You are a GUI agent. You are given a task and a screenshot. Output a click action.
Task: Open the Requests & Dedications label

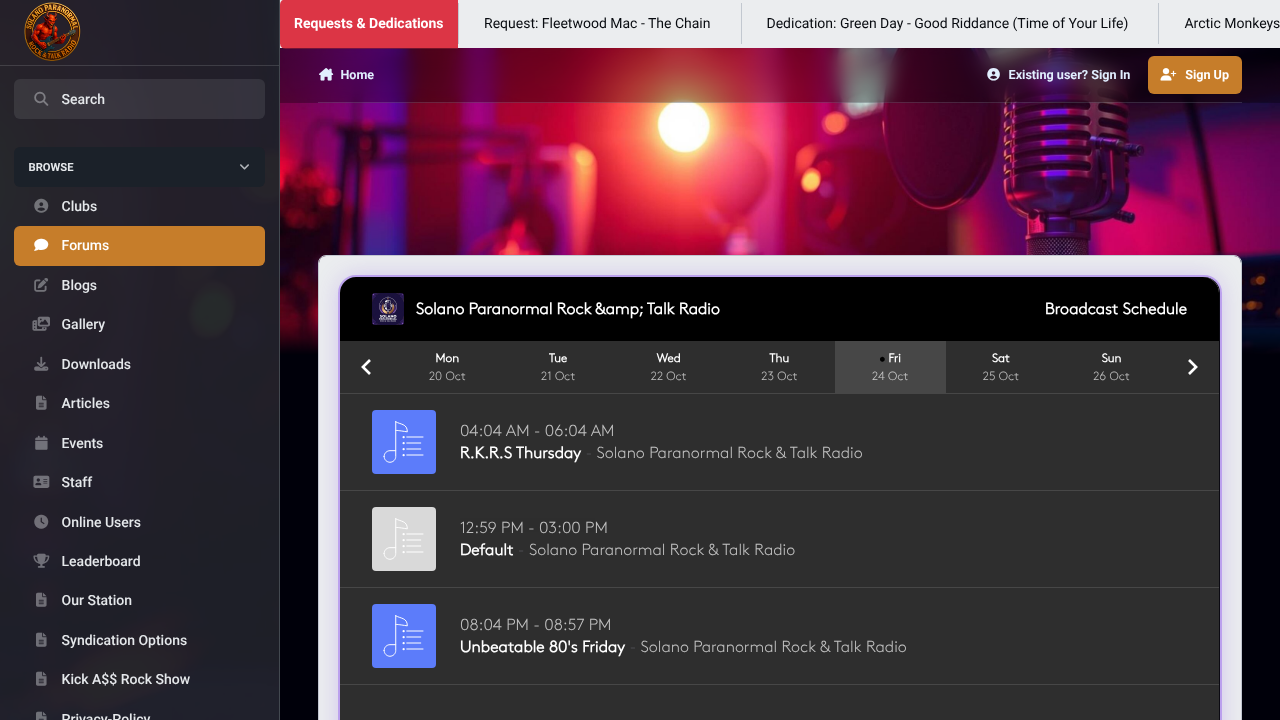click(369, 23)
